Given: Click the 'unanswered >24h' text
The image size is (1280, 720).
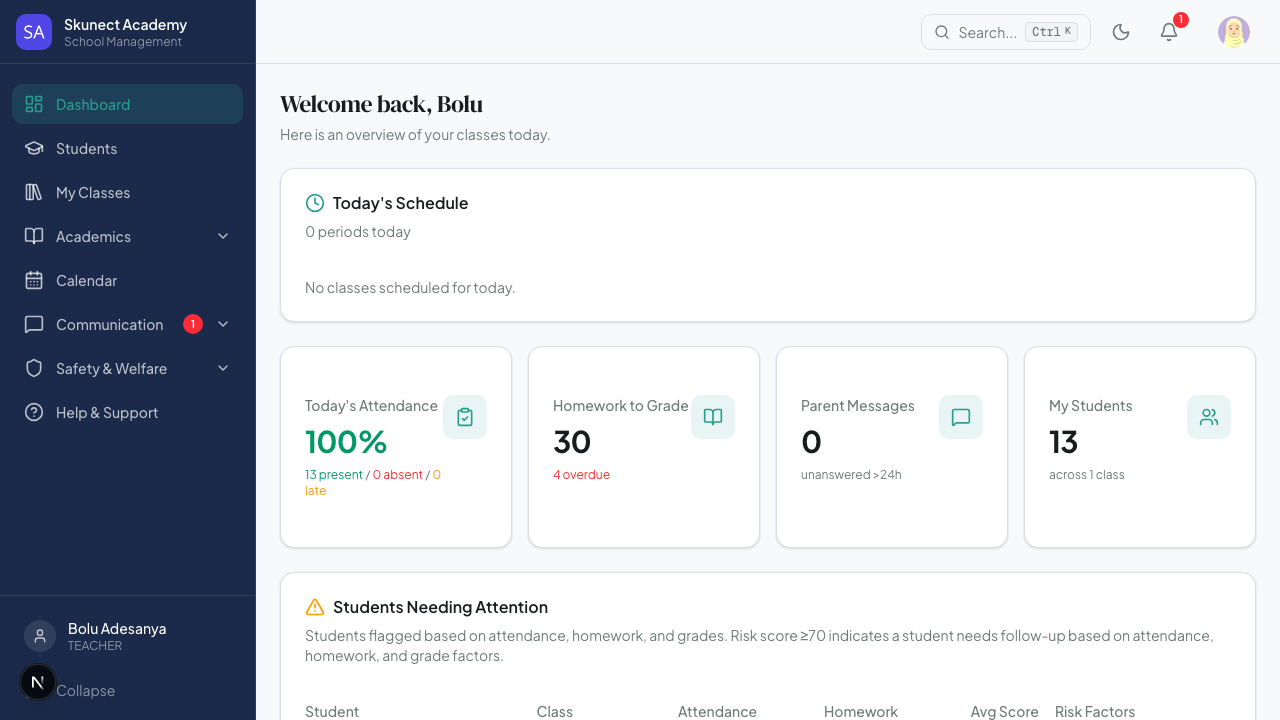Looking at the screenshot, I should click(x=851, y=475).
